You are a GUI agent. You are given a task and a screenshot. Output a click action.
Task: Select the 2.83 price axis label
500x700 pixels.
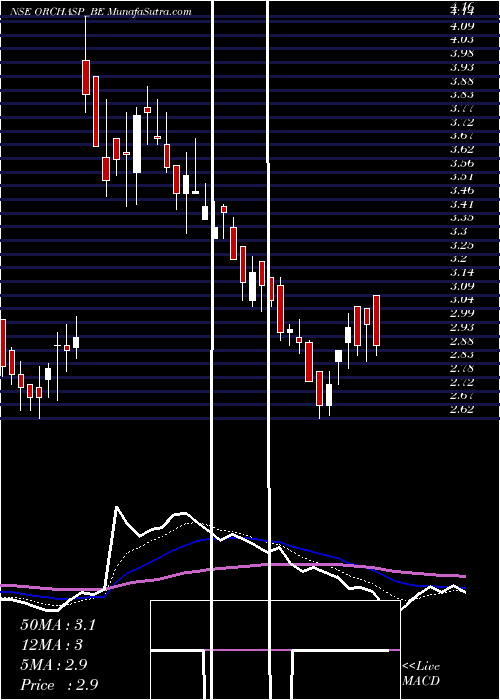coord(462,354)
